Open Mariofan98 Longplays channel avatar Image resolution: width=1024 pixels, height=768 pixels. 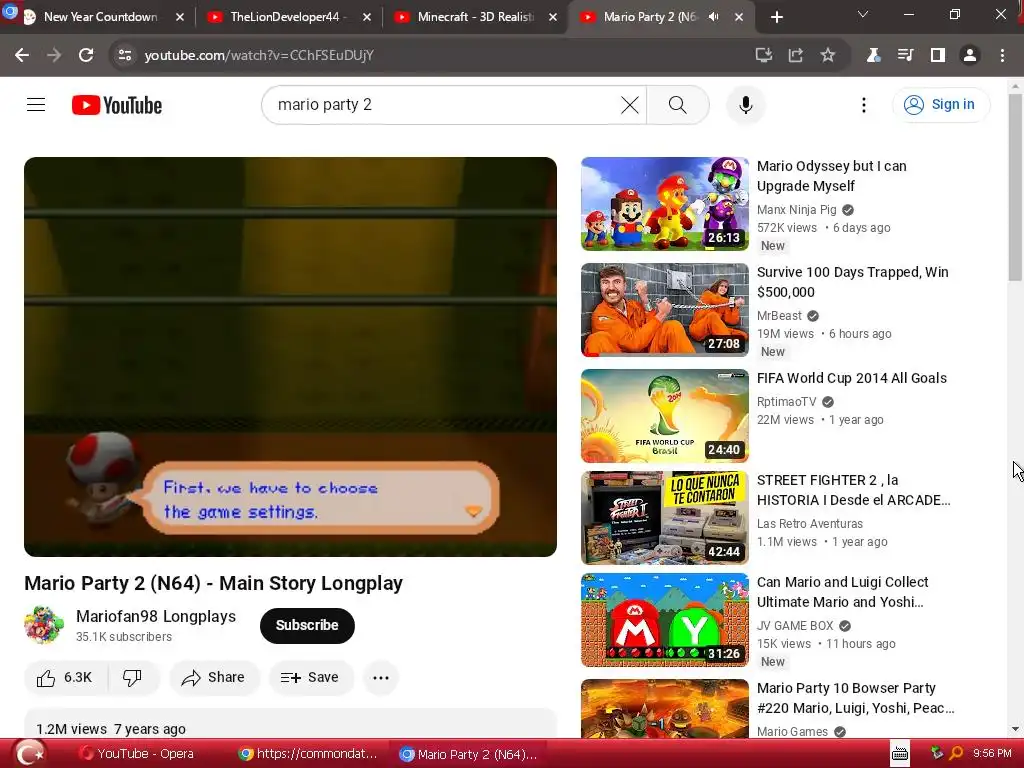click(x=44, y=625)
